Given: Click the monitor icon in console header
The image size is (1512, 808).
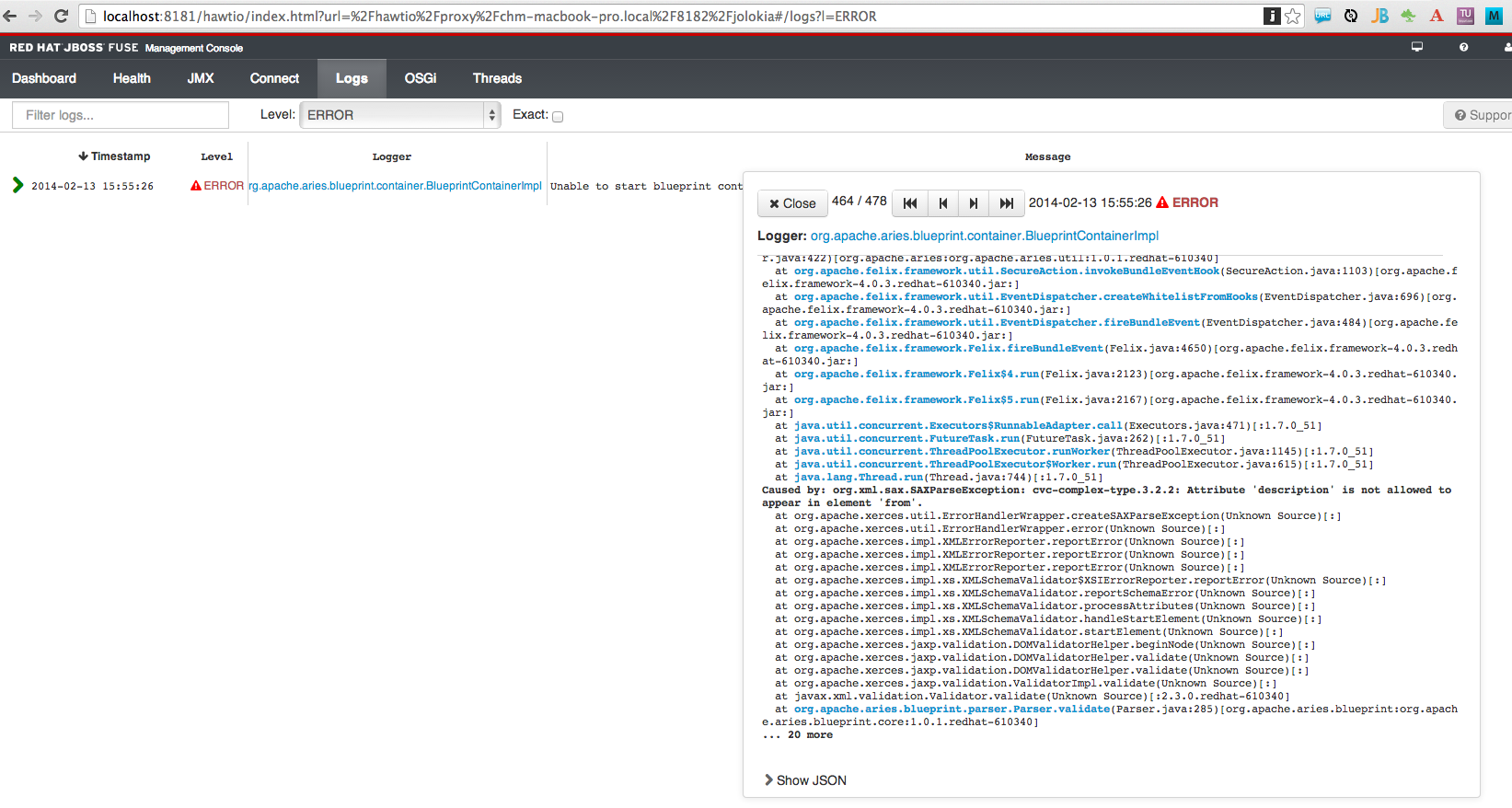Looking at the screenshot, I should tap(1417, 47).
